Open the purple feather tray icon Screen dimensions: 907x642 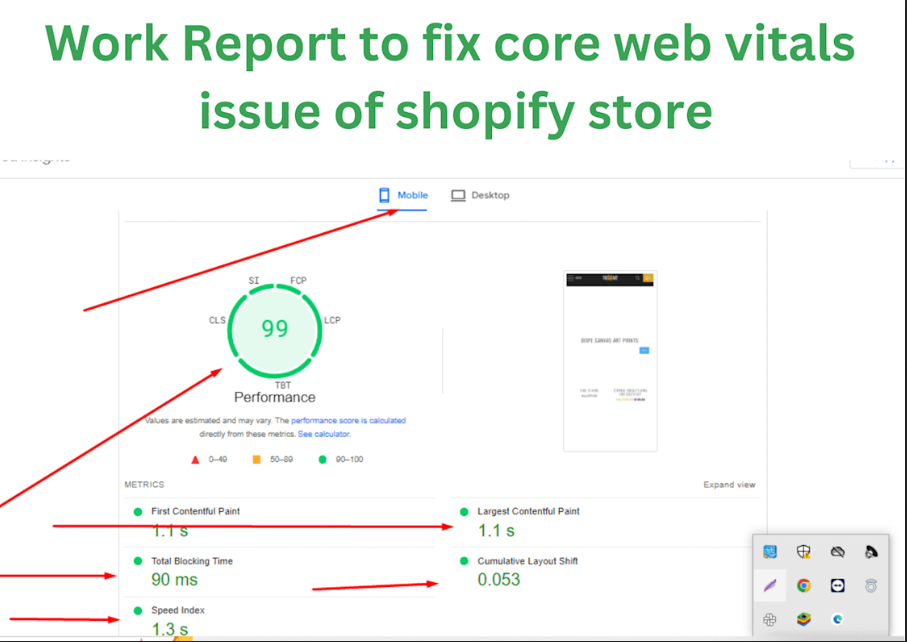pyautogui.click(x=770, y=585)
